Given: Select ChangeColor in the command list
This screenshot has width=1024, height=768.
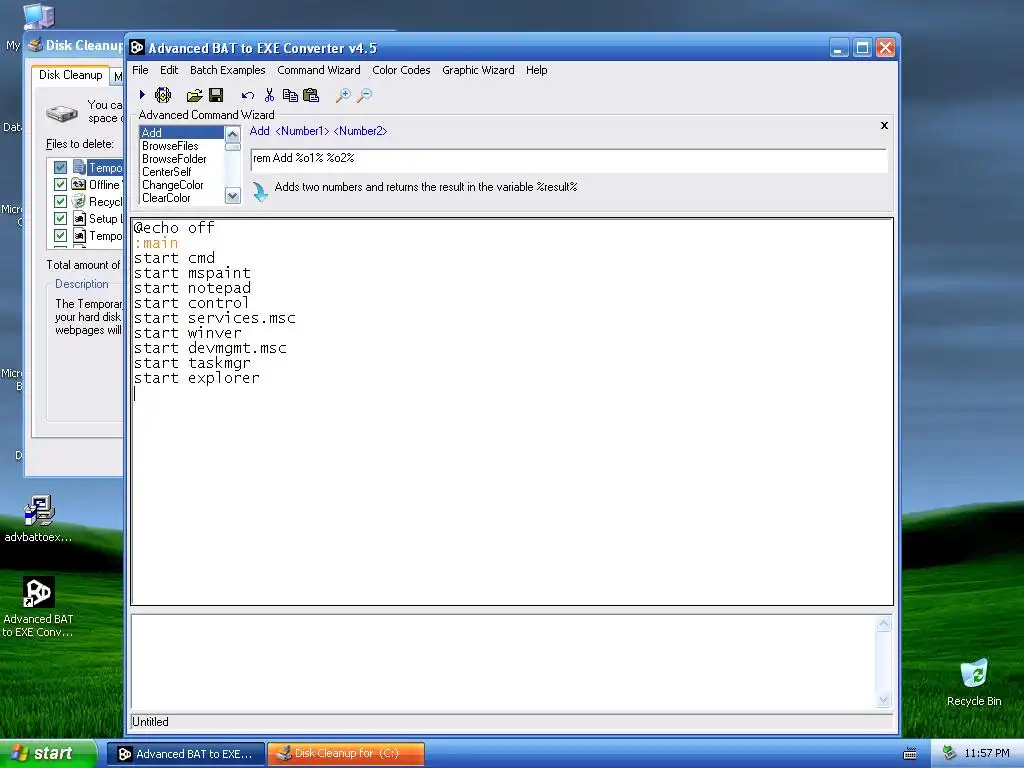Looking at the screenshot, I should [x=182, y=185].
